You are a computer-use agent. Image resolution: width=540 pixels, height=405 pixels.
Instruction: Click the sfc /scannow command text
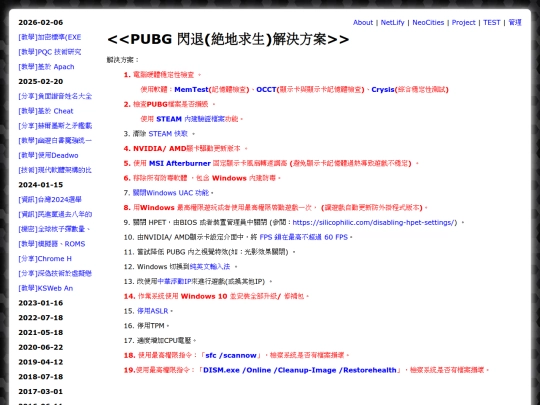point(231,355)
